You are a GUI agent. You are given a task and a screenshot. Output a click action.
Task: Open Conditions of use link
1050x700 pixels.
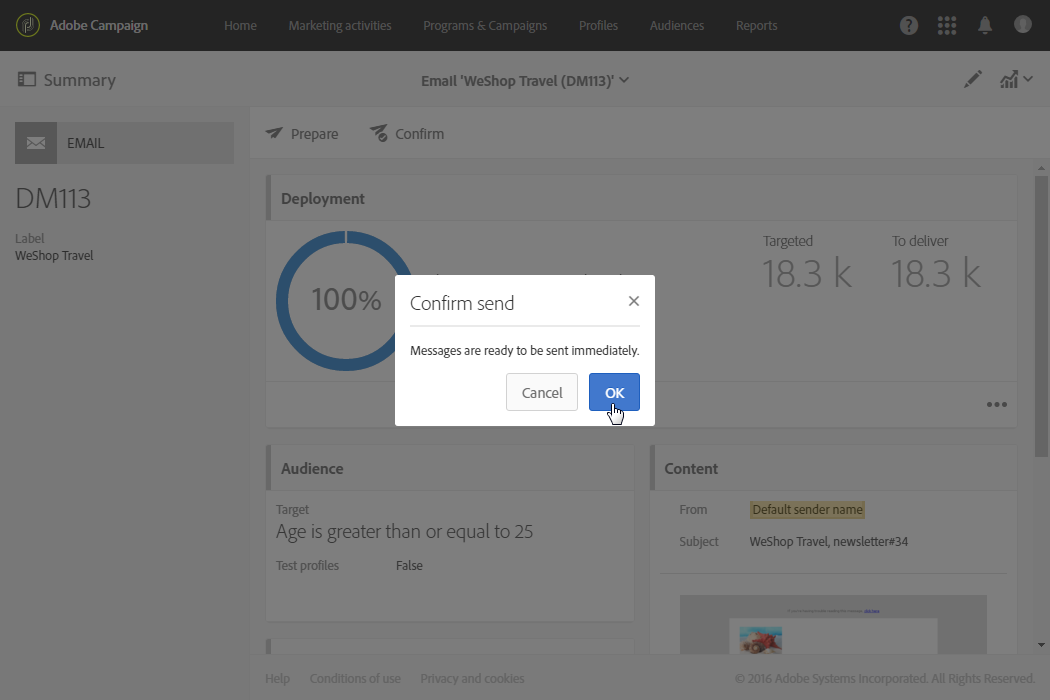355,679
